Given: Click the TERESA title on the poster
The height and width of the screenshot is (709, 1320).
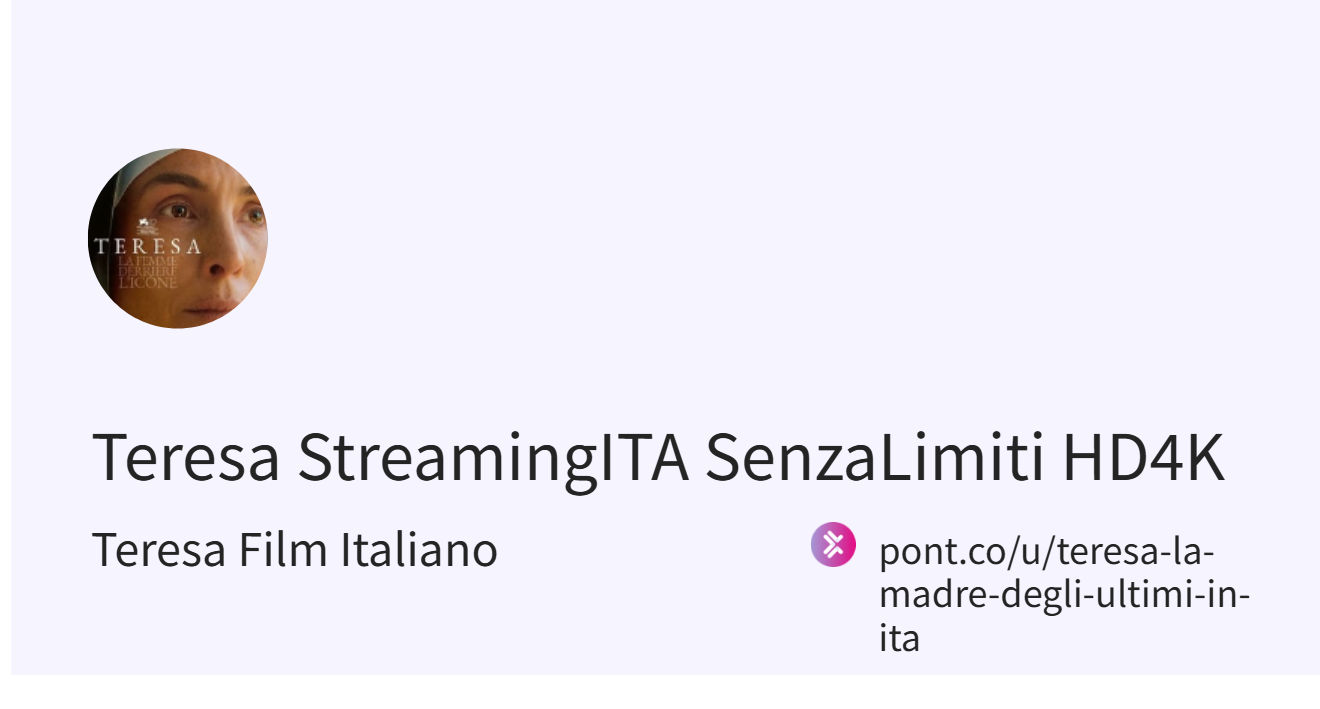Looking at the screenshot, I should point(147,246).
